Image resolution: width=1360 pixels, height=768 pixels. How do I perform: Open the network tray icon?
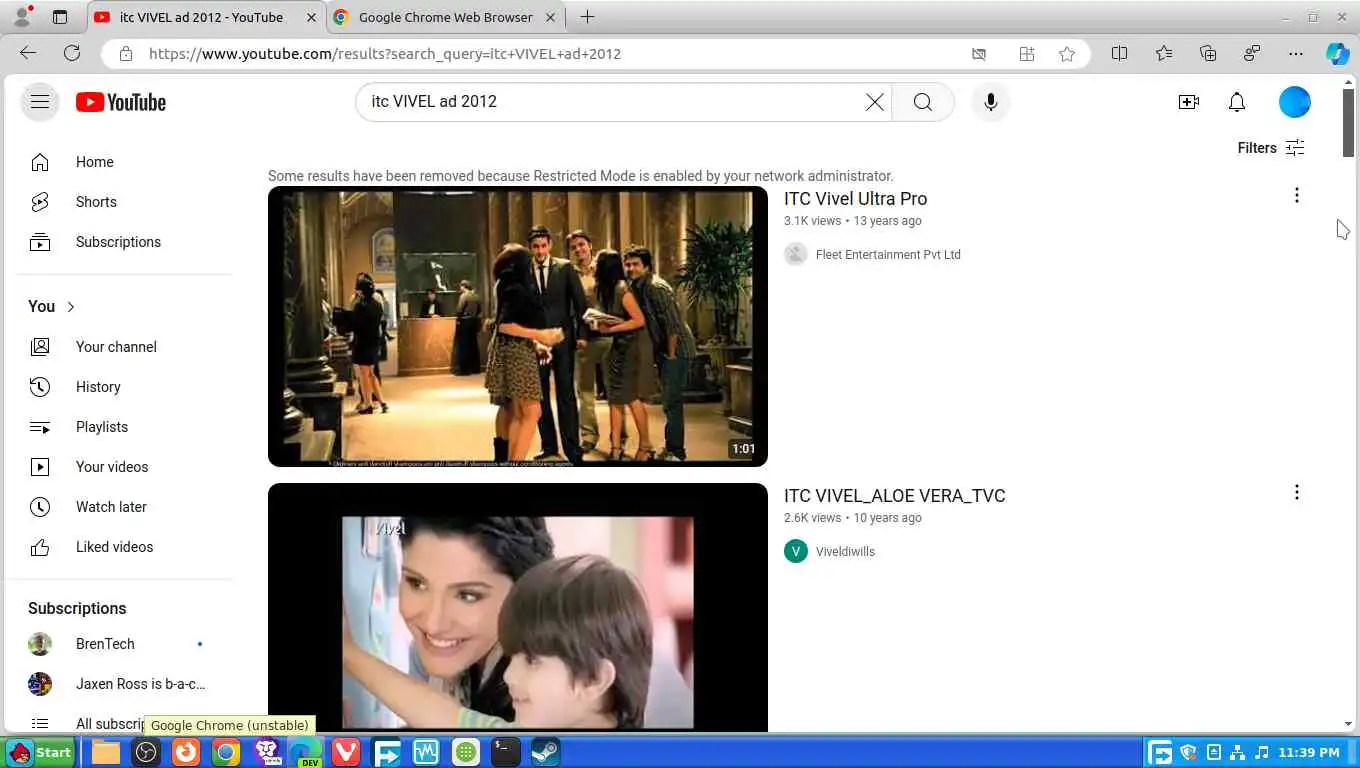tap(1238, 752)
